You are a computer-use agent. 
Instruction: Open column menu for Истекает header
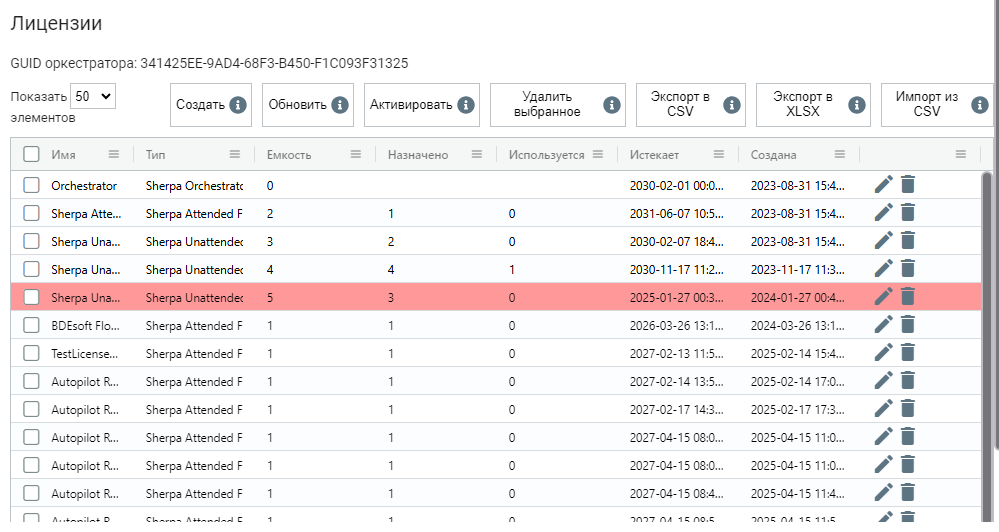[x=719, y=154]
